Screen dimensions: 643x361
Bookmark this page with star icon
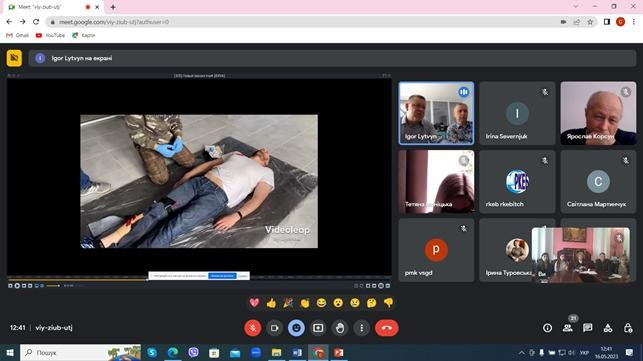coord(590,22)
